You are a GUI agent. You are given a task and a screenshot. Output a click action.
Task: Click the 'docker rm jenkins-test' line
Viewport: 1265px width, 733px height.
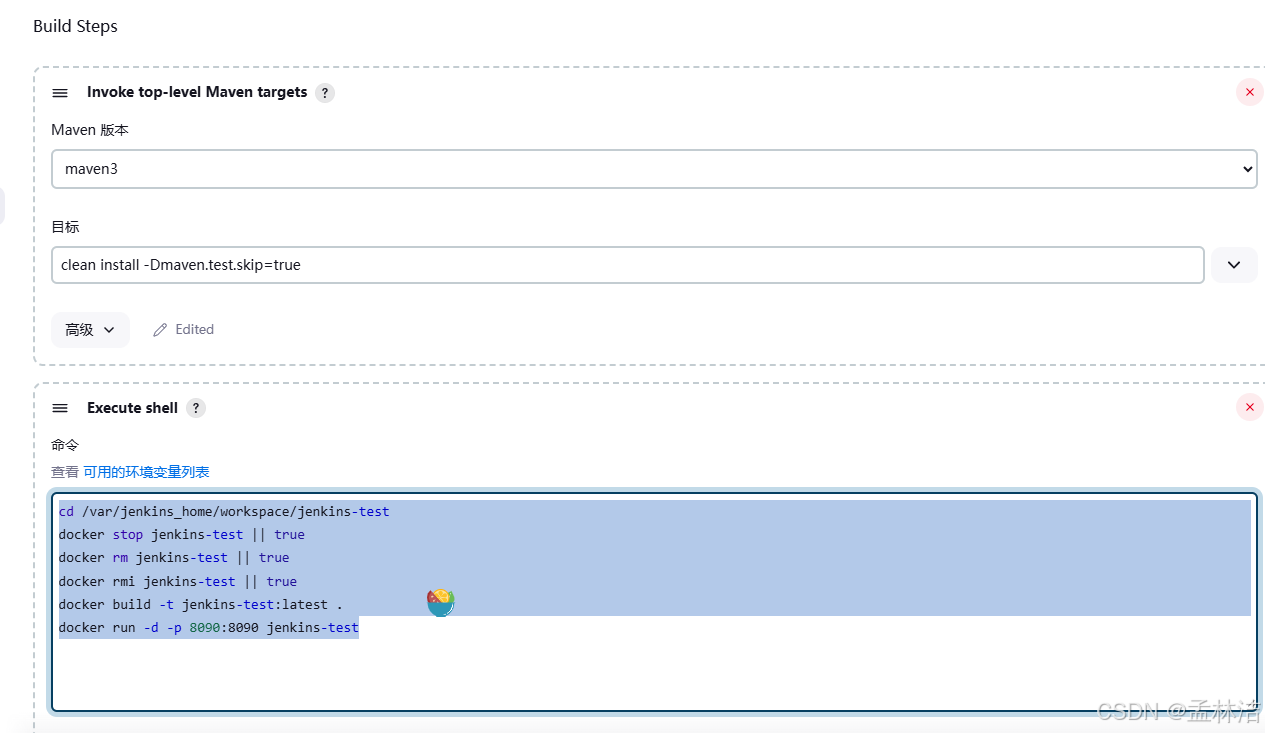coord(173,558)
